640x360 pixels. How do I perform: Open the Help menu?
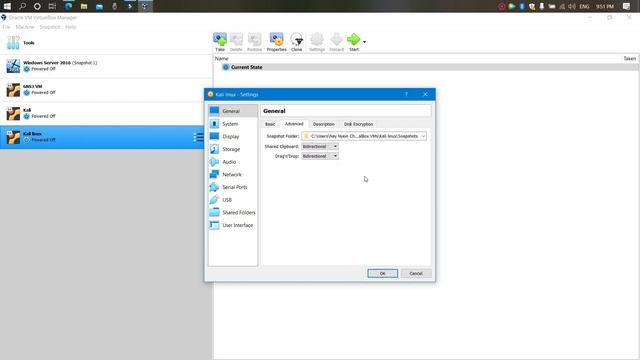pyautogui.click(x=71, y=27)
